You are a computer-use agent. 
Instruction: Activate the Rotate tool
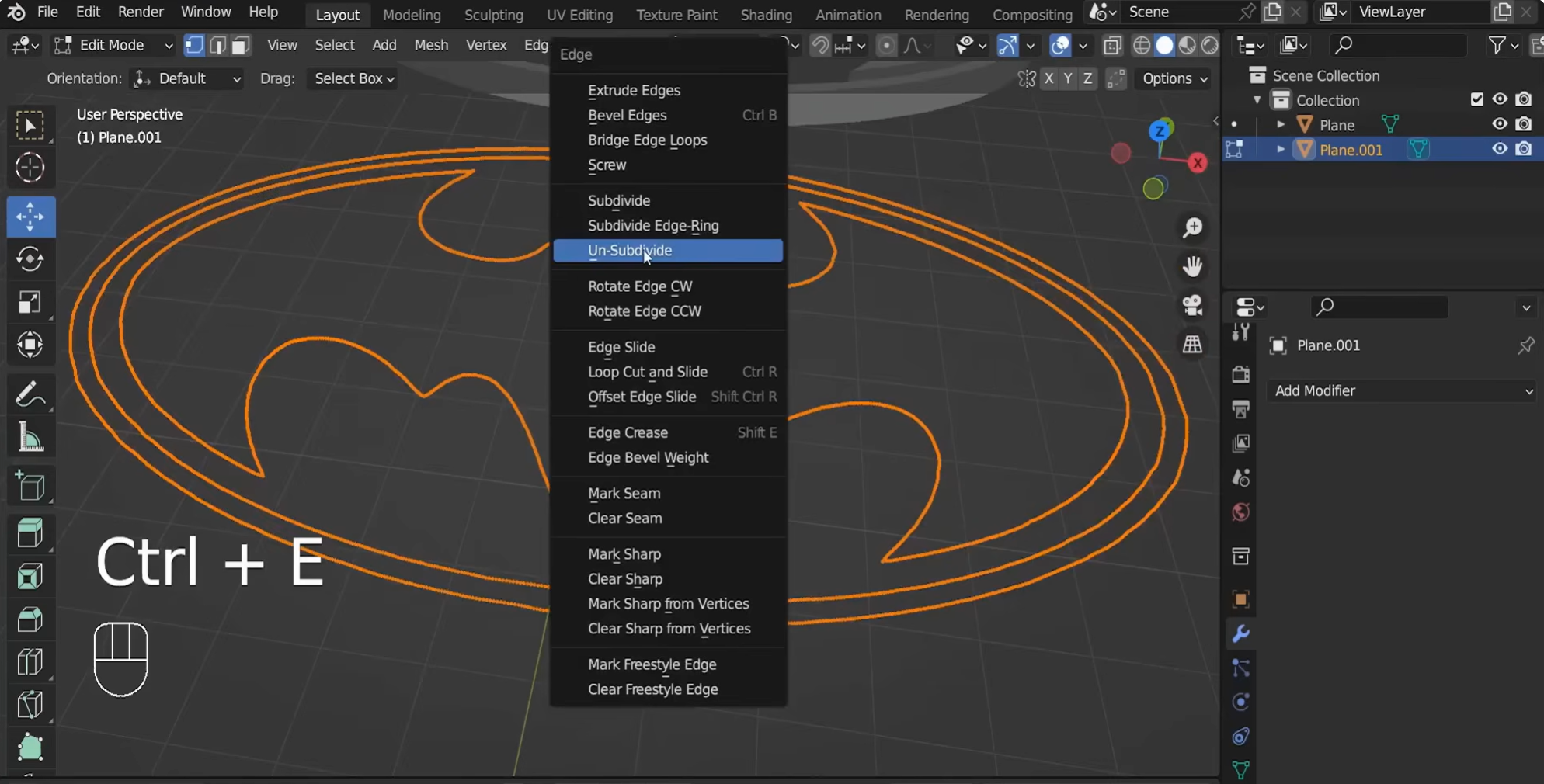(x=30, y=259)
